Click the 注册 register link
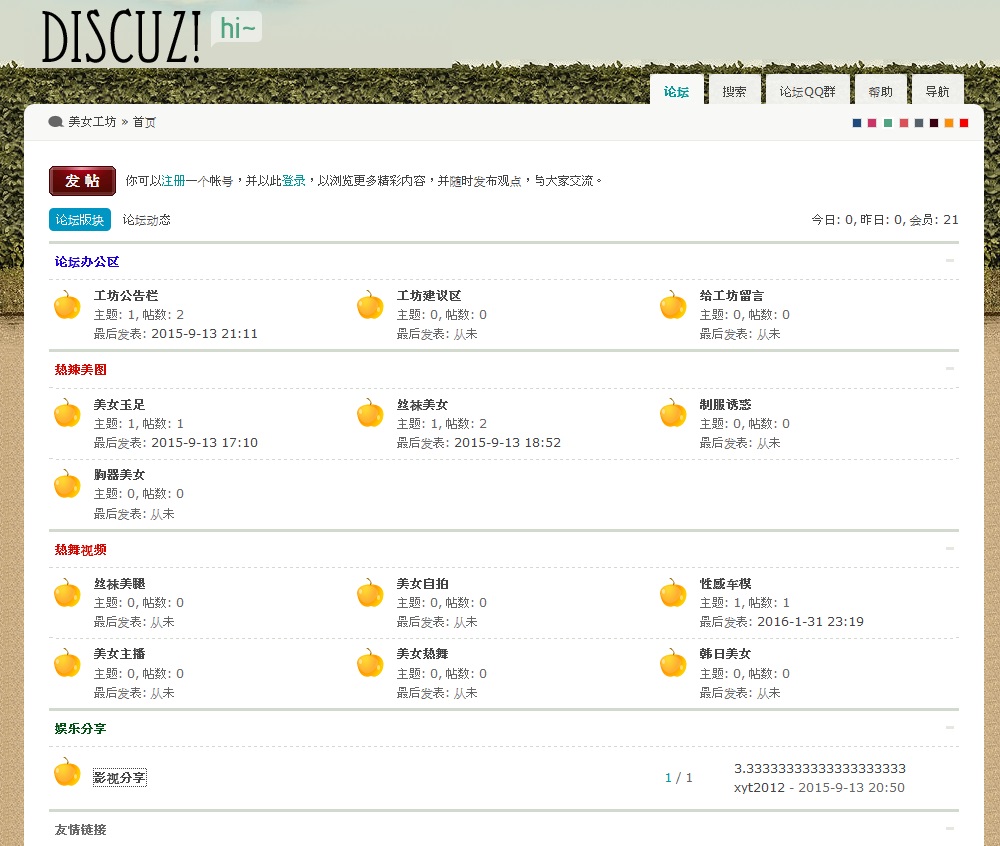 pos(173,181)
